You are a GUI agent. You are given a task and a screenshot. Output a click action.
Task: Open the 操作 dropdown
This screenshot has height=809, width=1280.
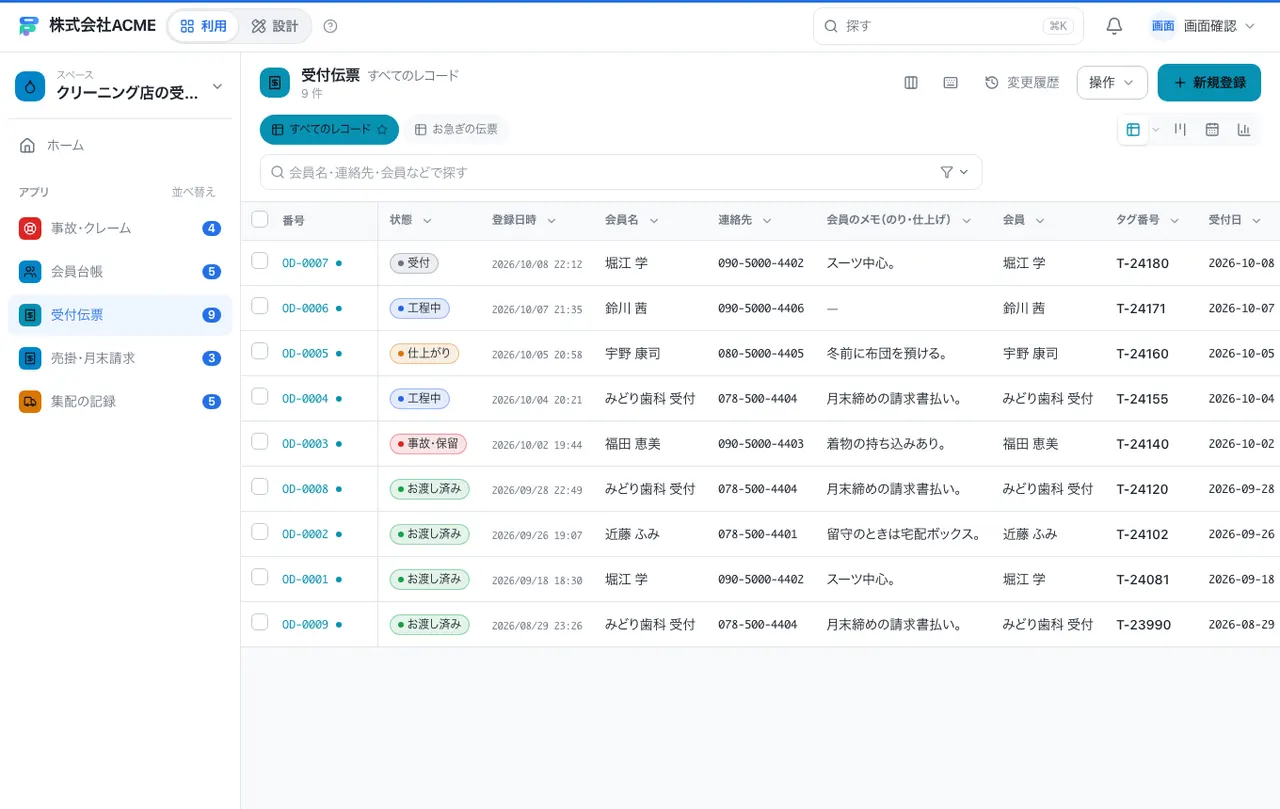[x=1112, y=83]
